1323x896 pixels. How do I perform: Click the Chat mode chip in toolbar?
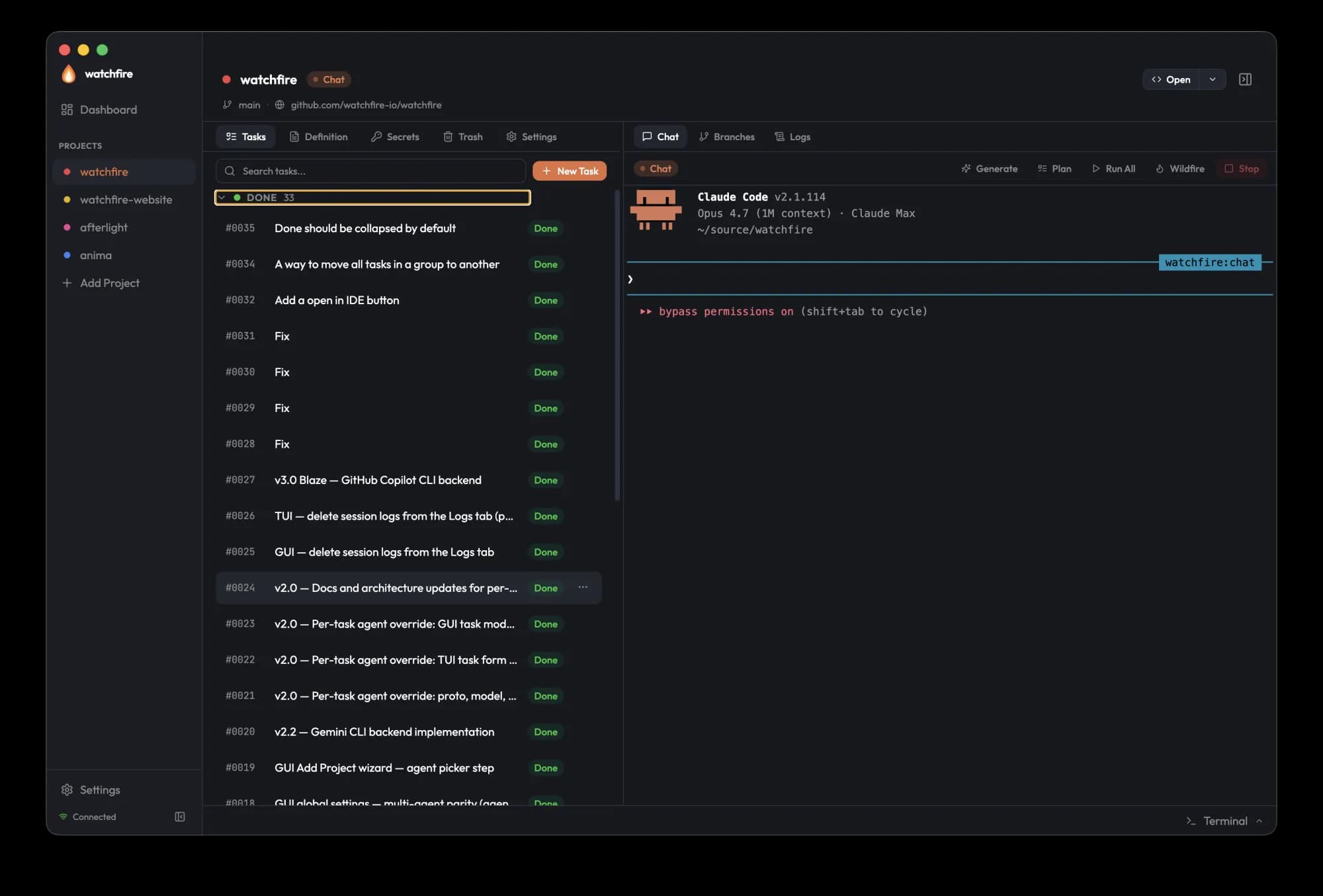pos(656,169)
